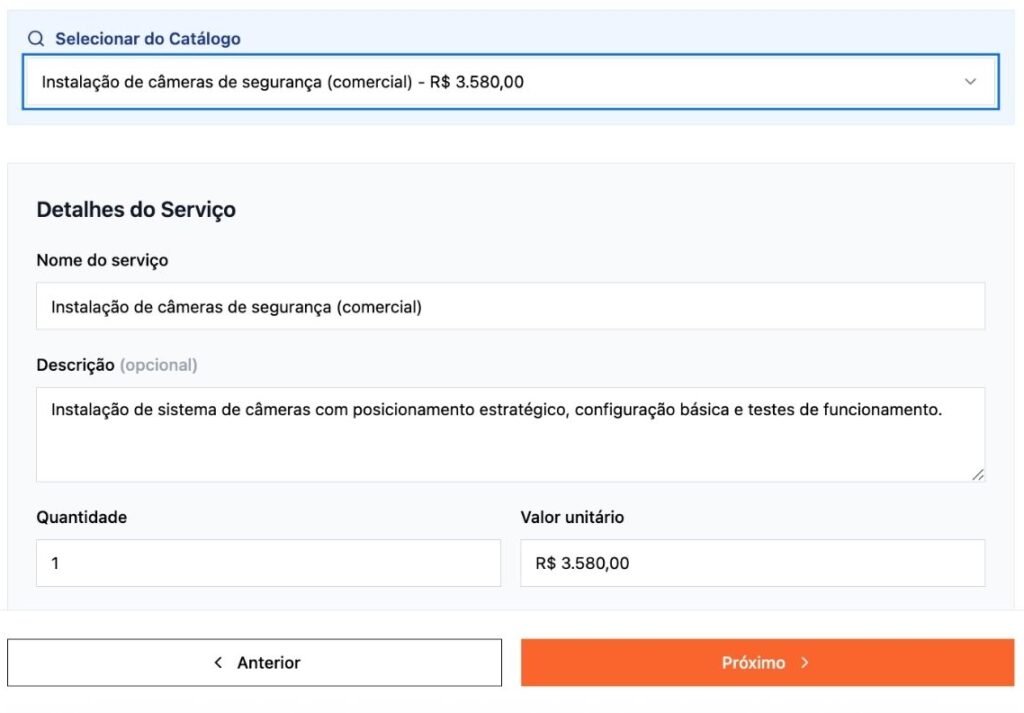Click the Quantidade label
This screenshot has height=713, width=1024.
pos(81,517)
